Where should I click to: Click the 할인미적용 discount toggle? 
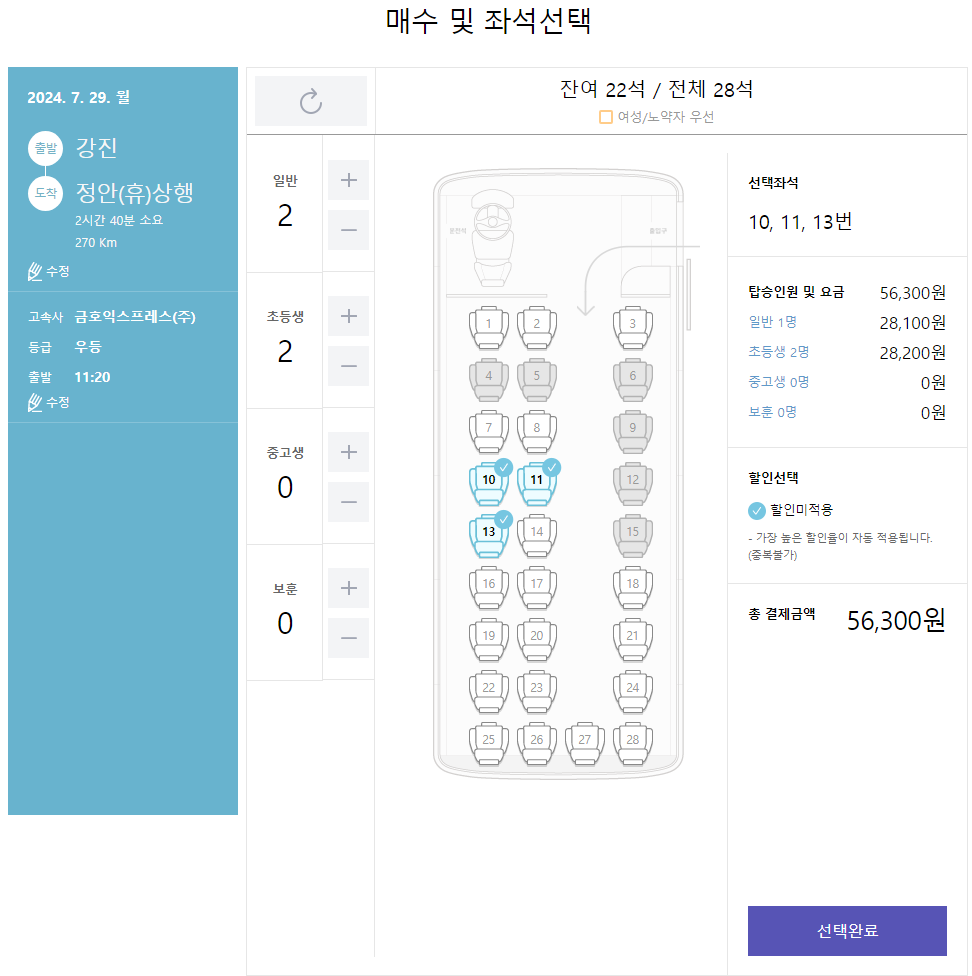click(x=756, y=512)
